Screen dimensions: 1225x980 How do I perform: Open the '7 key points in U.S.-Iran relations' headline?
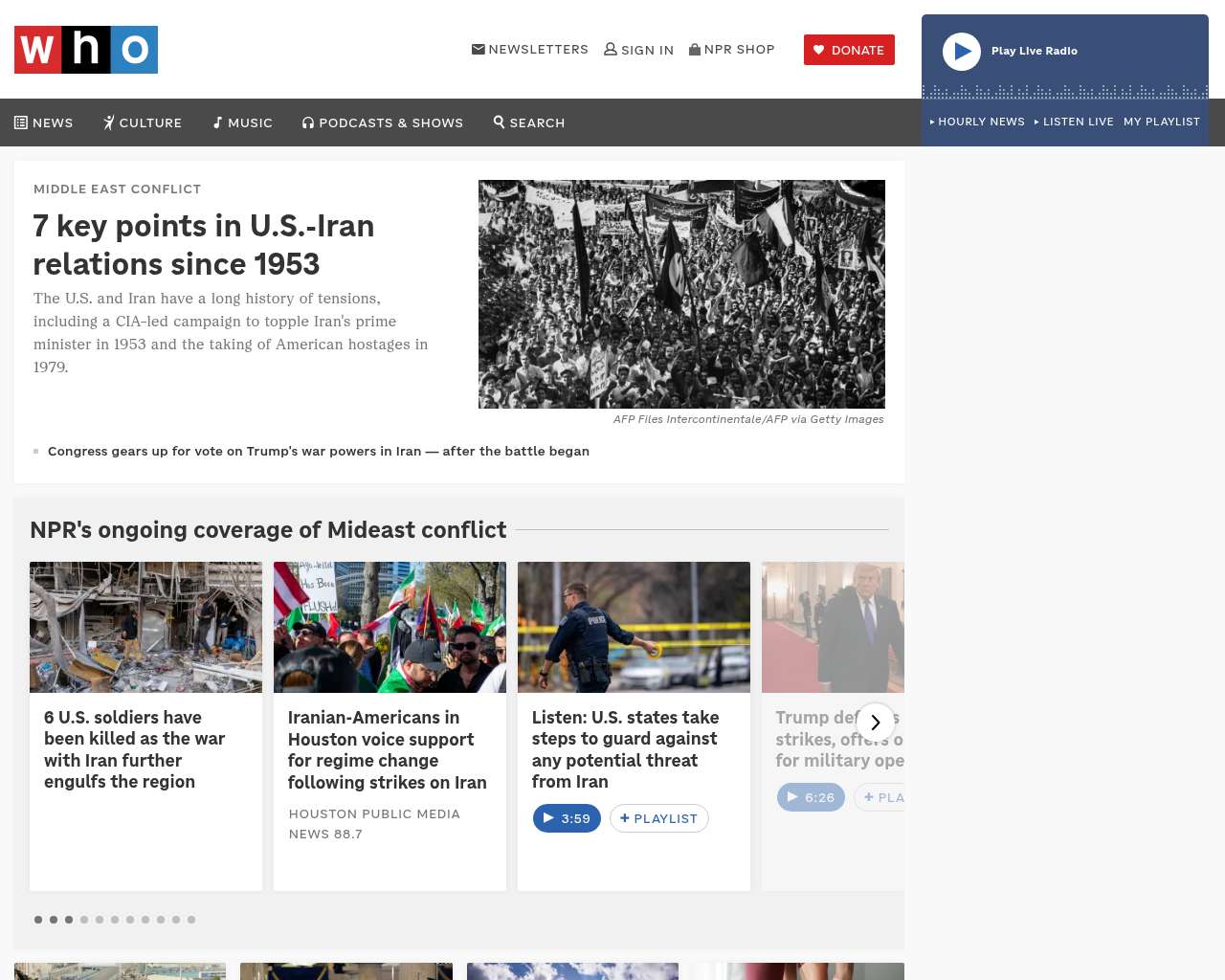pyautogui.click(x=204, y=245)
